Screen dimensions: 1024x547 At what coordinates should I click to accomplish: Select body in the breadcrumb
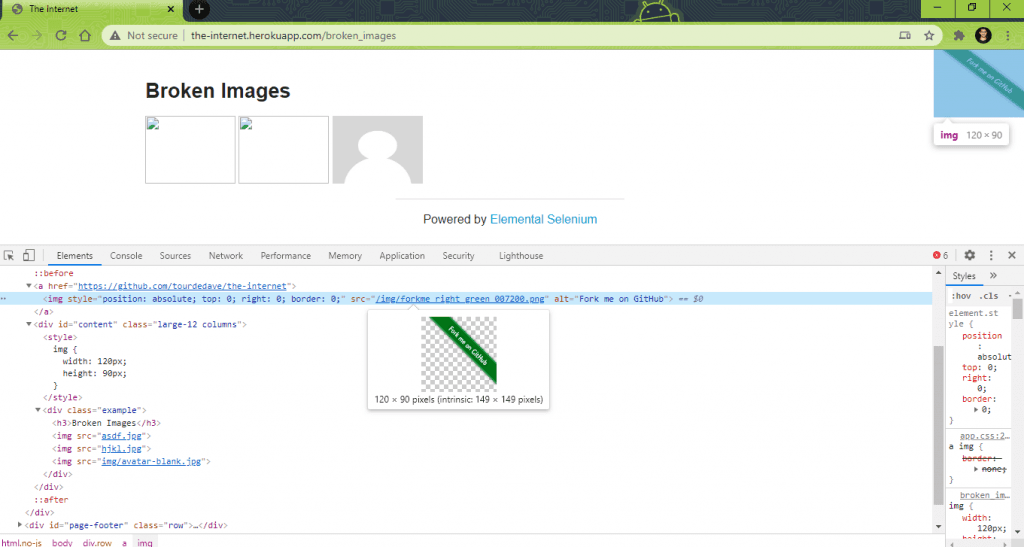62,542
